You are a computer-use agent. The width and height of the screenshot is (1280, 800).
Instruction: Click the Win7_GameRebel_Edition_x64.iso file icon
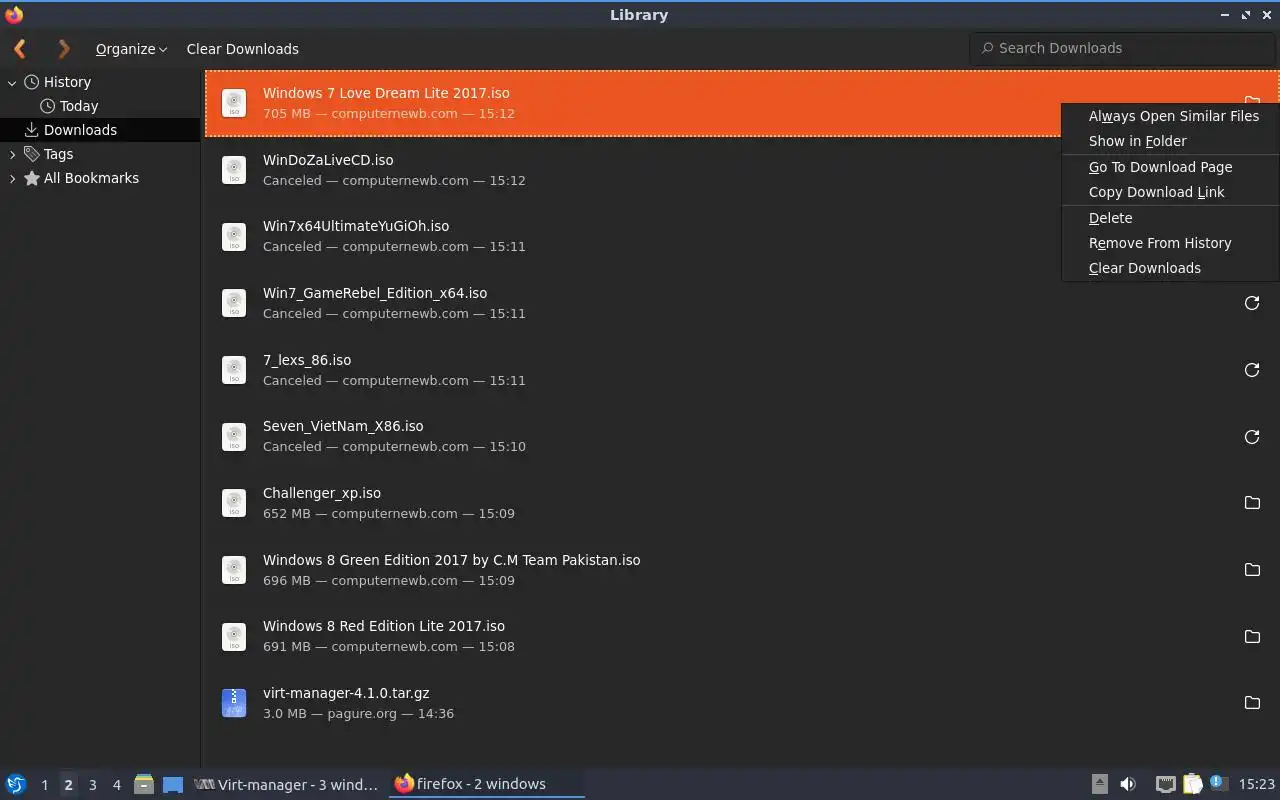point(234,303)
